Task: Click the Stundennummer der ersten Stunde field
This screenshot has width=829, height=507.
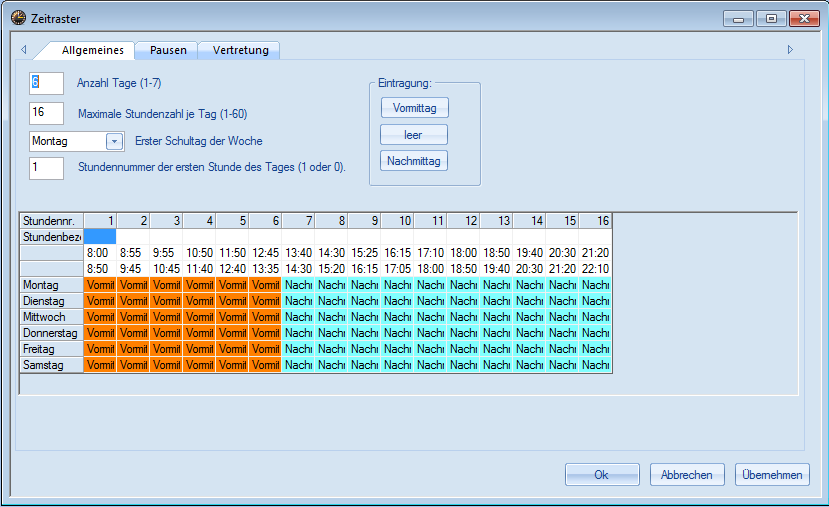Action: click(46, 168)
